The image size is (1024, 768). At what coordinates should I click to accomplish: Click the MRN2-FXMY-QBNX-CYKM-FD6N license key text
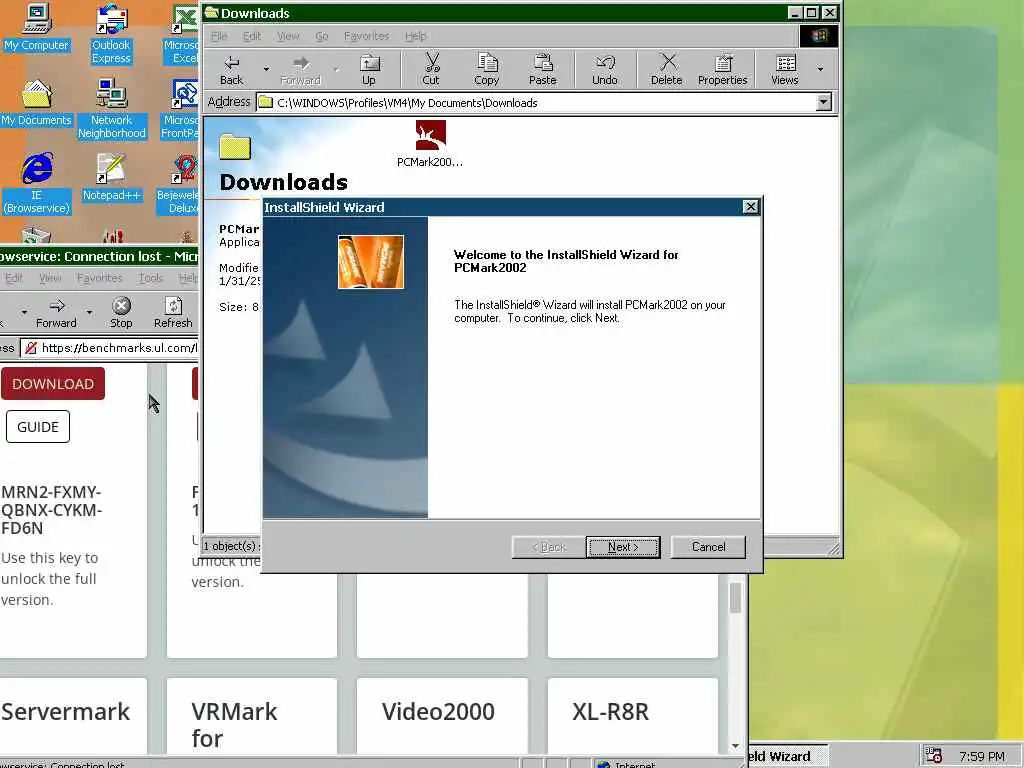pos(52,510)
